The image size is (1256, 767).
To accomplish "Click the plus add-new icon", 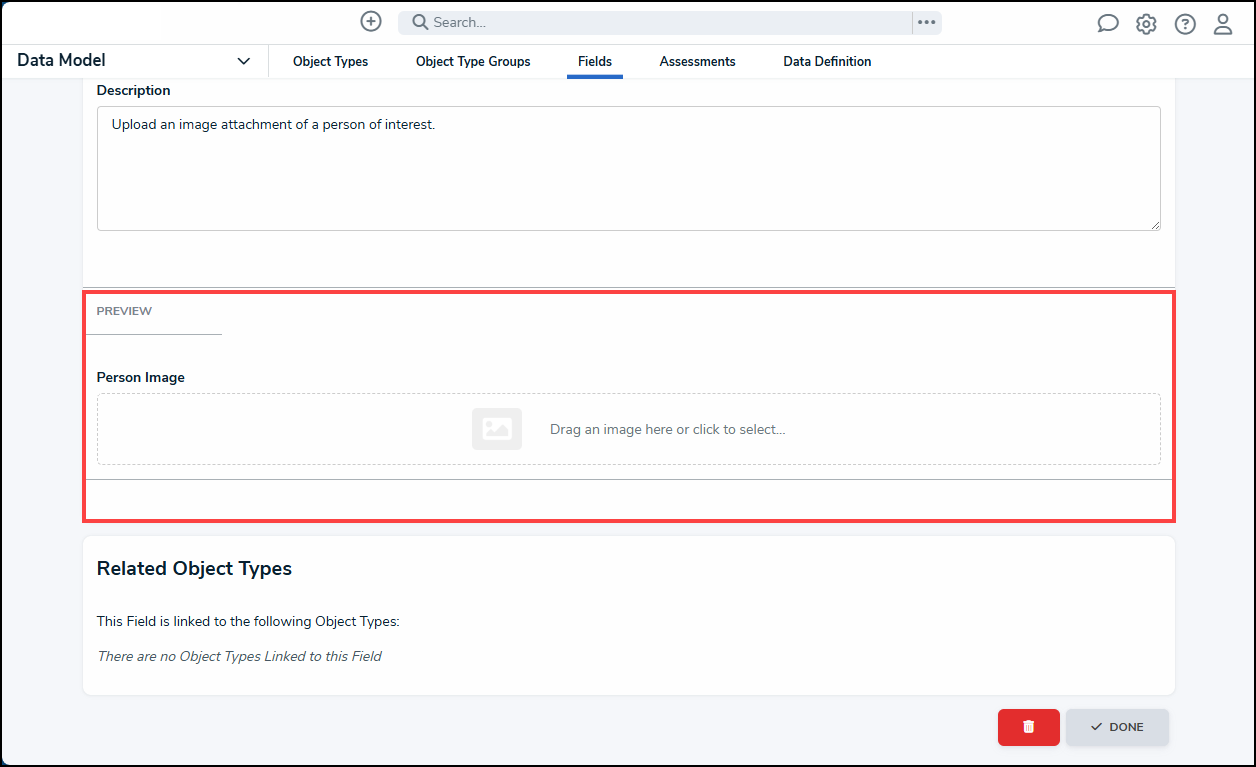I will 371,22.
